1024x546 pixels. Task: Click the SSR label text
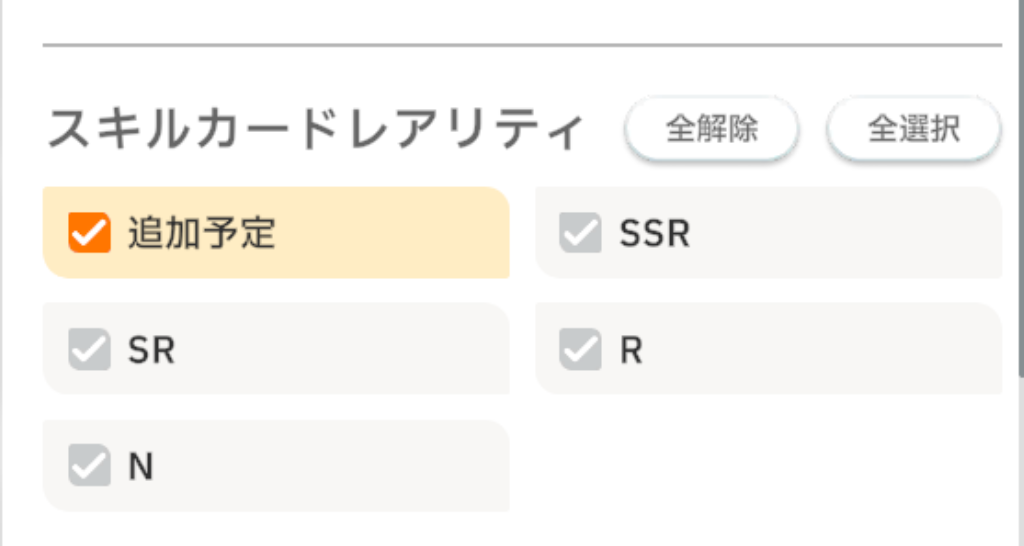(x=655, y=233)
